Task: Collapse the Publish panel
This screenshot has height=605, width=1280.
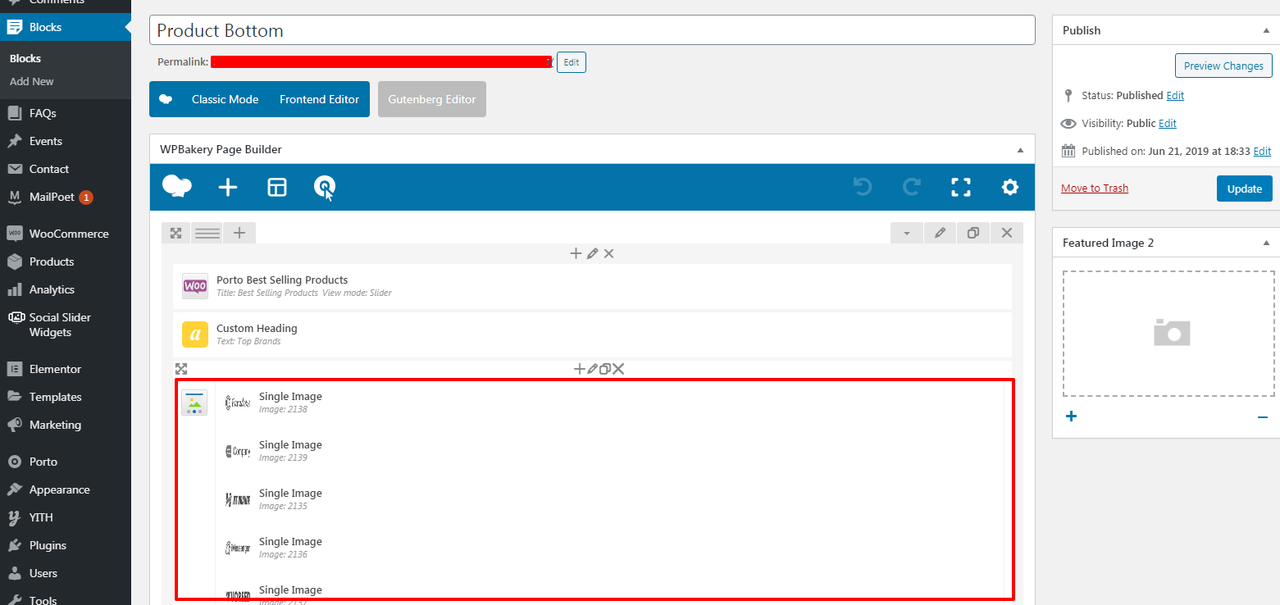Action: click(x=1266, y=31)
